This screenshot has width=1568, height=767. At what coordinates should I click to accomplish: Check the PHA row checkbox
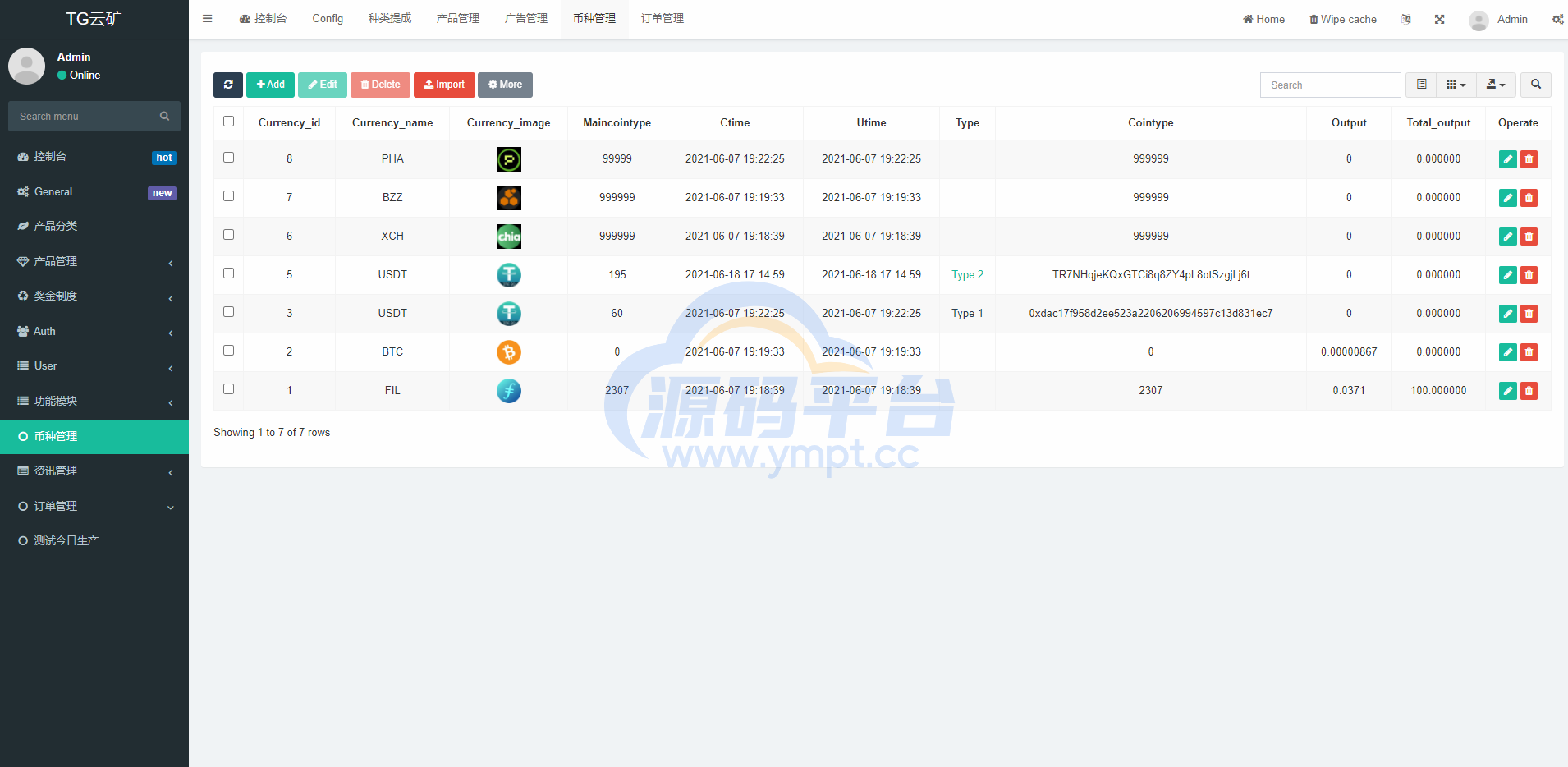click(228, 158)
